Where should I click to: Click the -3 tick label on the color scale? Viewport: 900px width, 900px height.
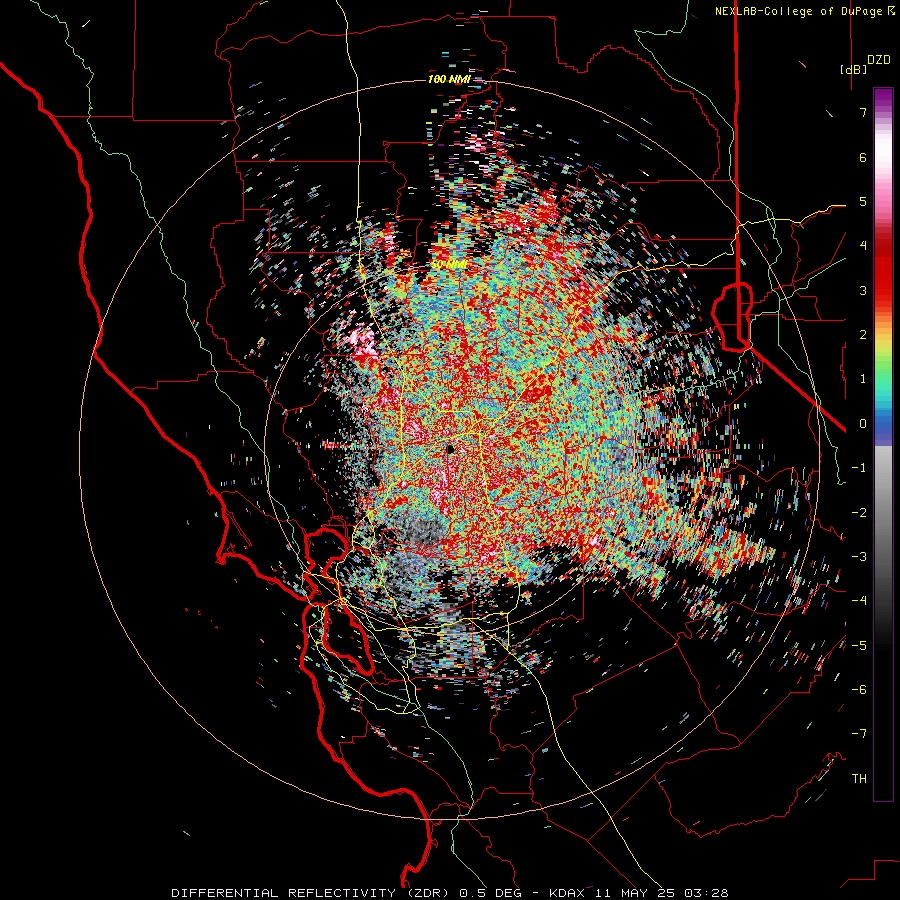(859, 556)
